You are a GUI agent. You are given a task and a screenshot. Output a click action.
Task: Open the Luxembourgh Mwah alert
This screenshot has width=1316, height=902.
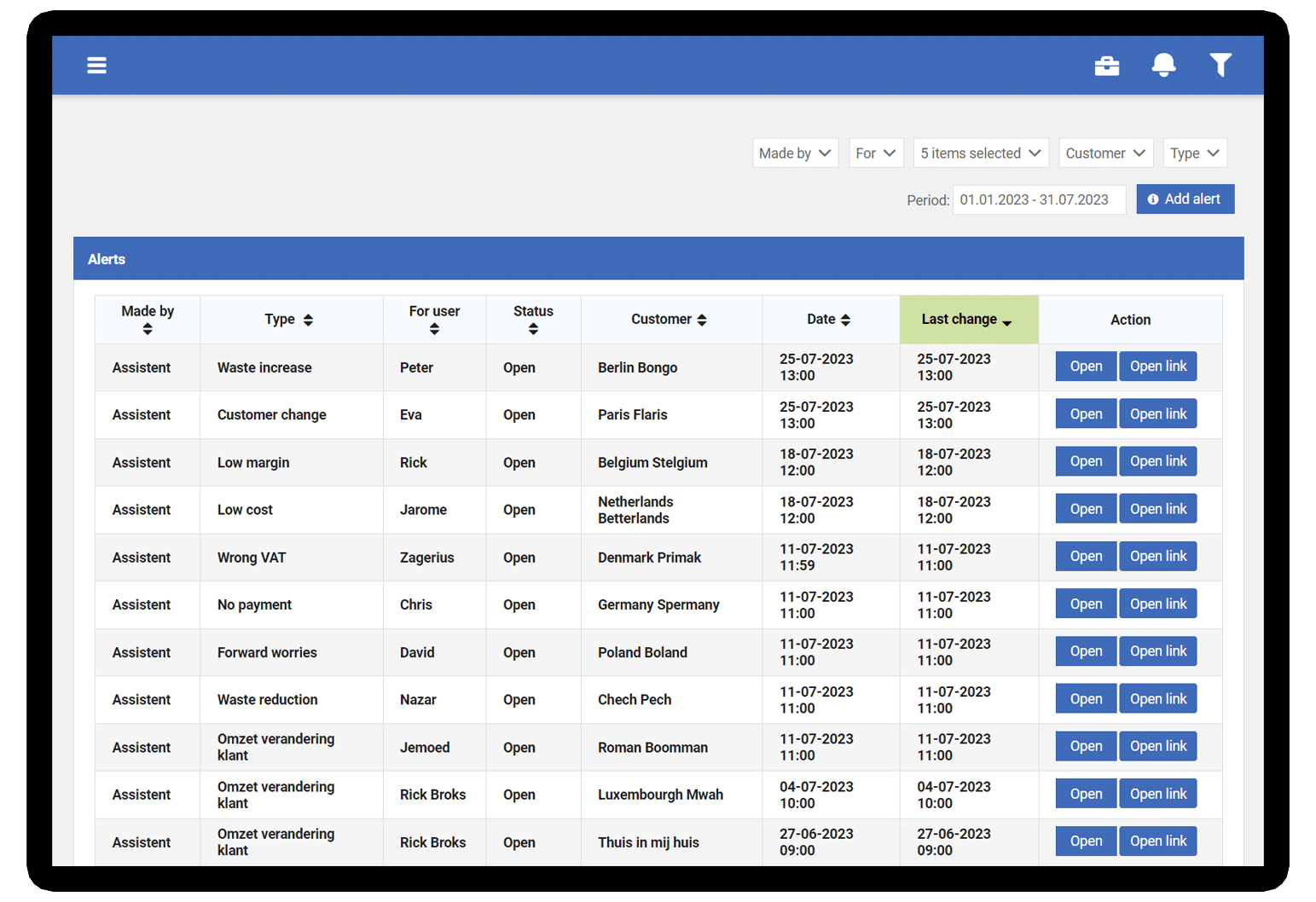1086,794
